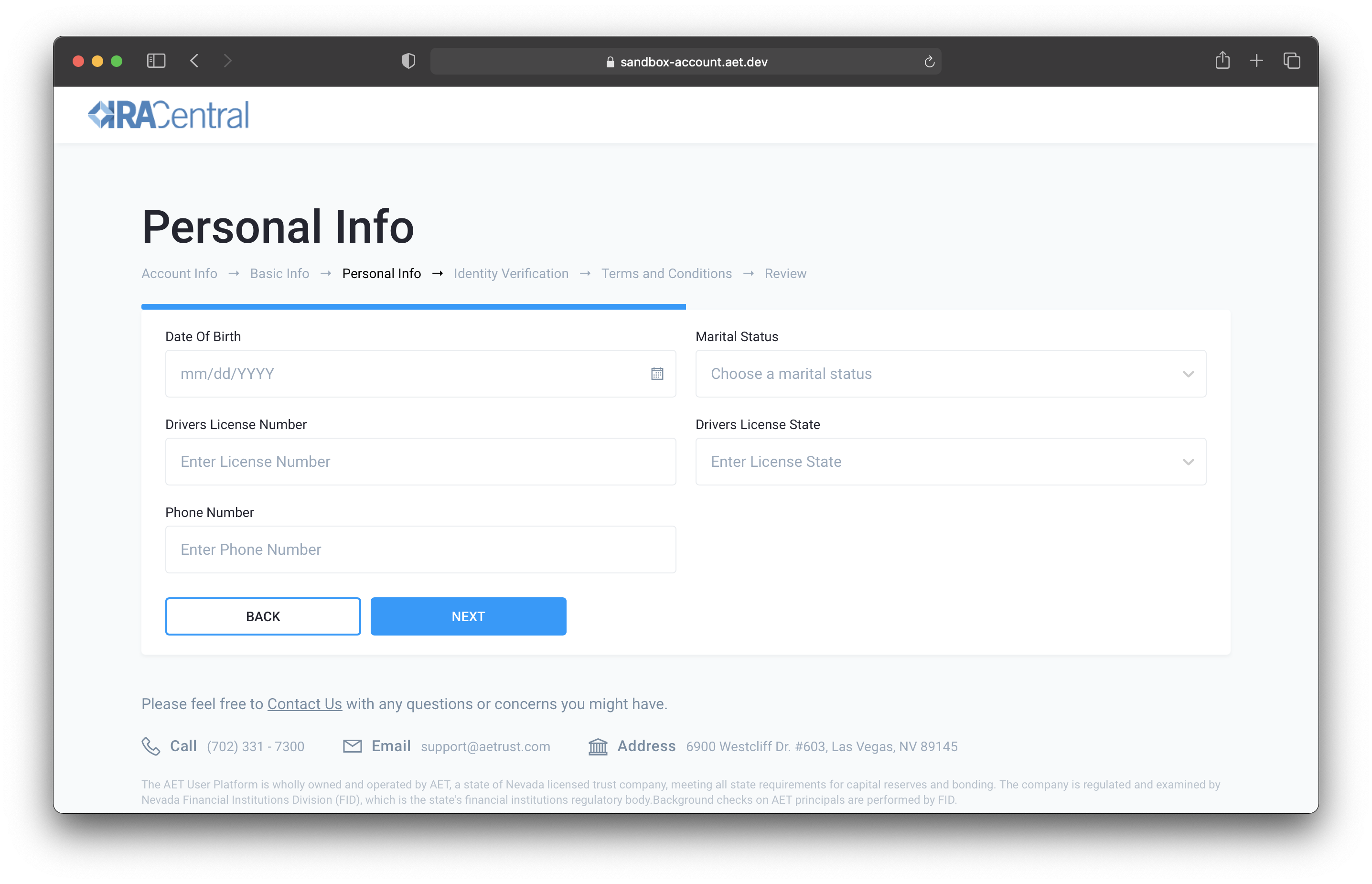Click the privacy shield icon

(408, 61)
